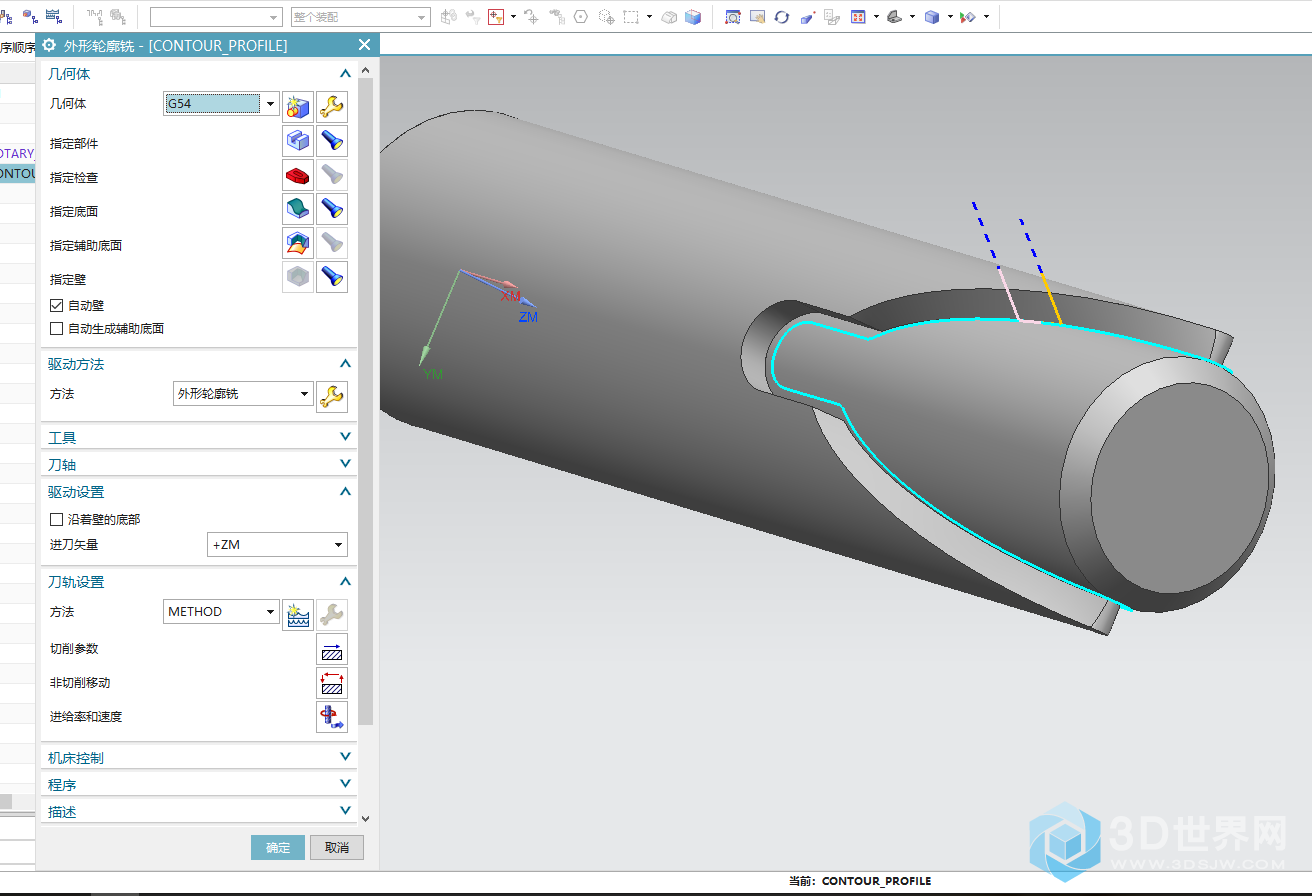Click the scrollbar down arrow in dialog
The image size is (1312, 896).
click(x=366, y=817)
